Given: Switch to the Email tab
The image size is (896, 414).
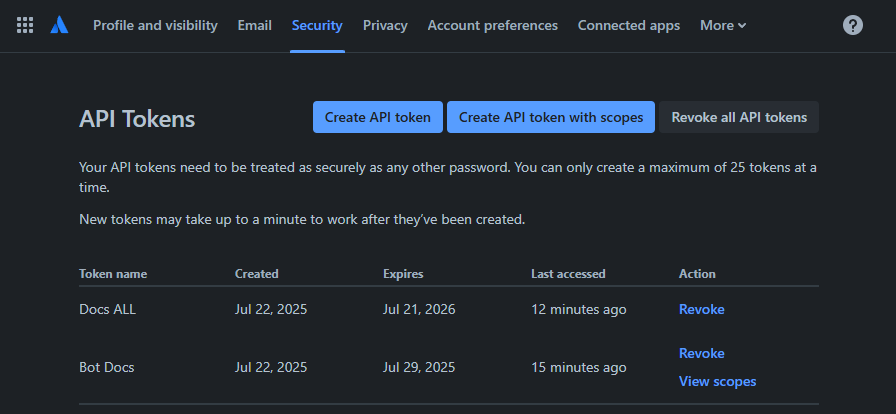Looking at the screenshot, I should pyautogui.click(x=254, y=25).
